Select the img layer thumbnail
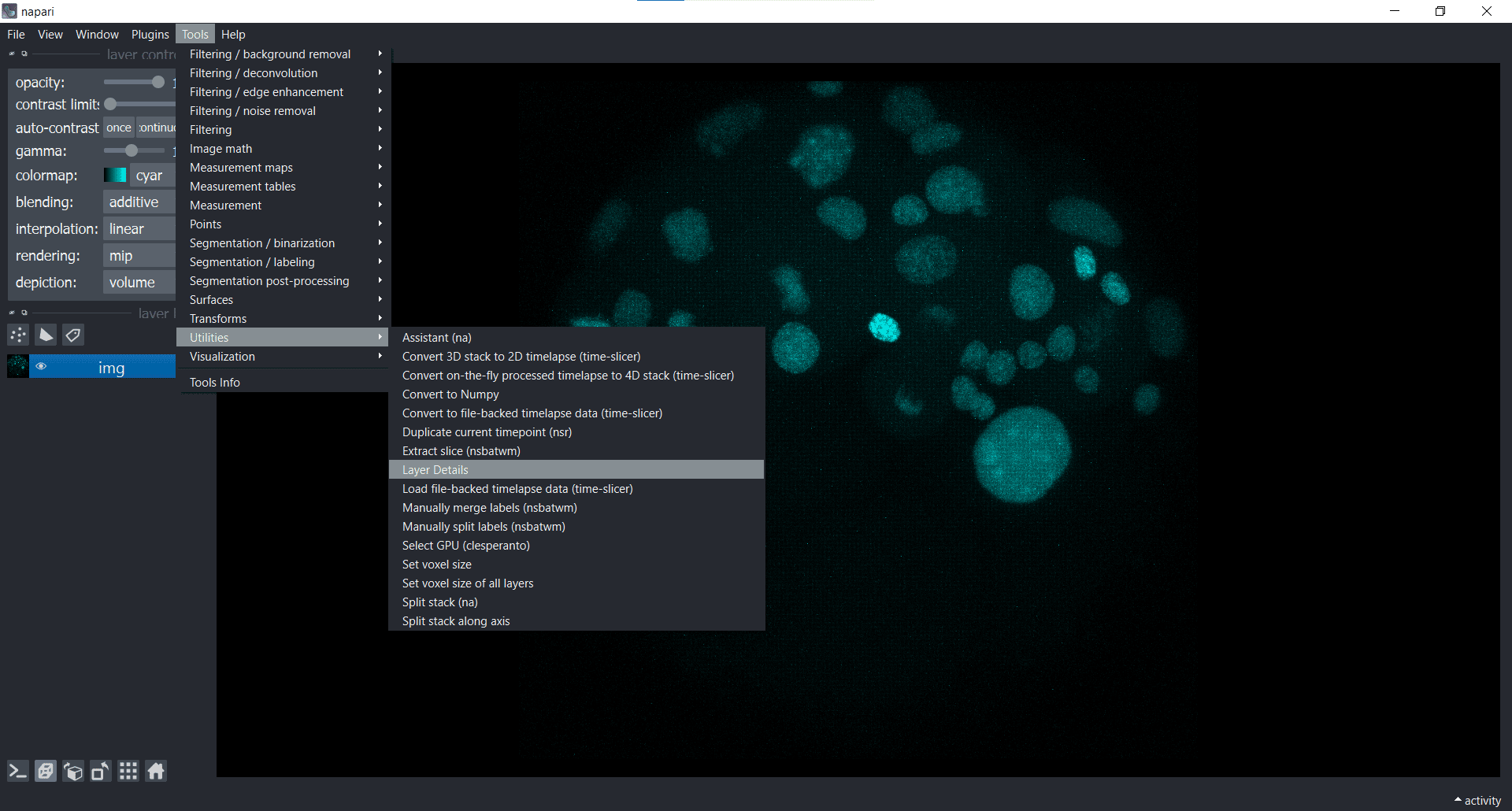 18,367
